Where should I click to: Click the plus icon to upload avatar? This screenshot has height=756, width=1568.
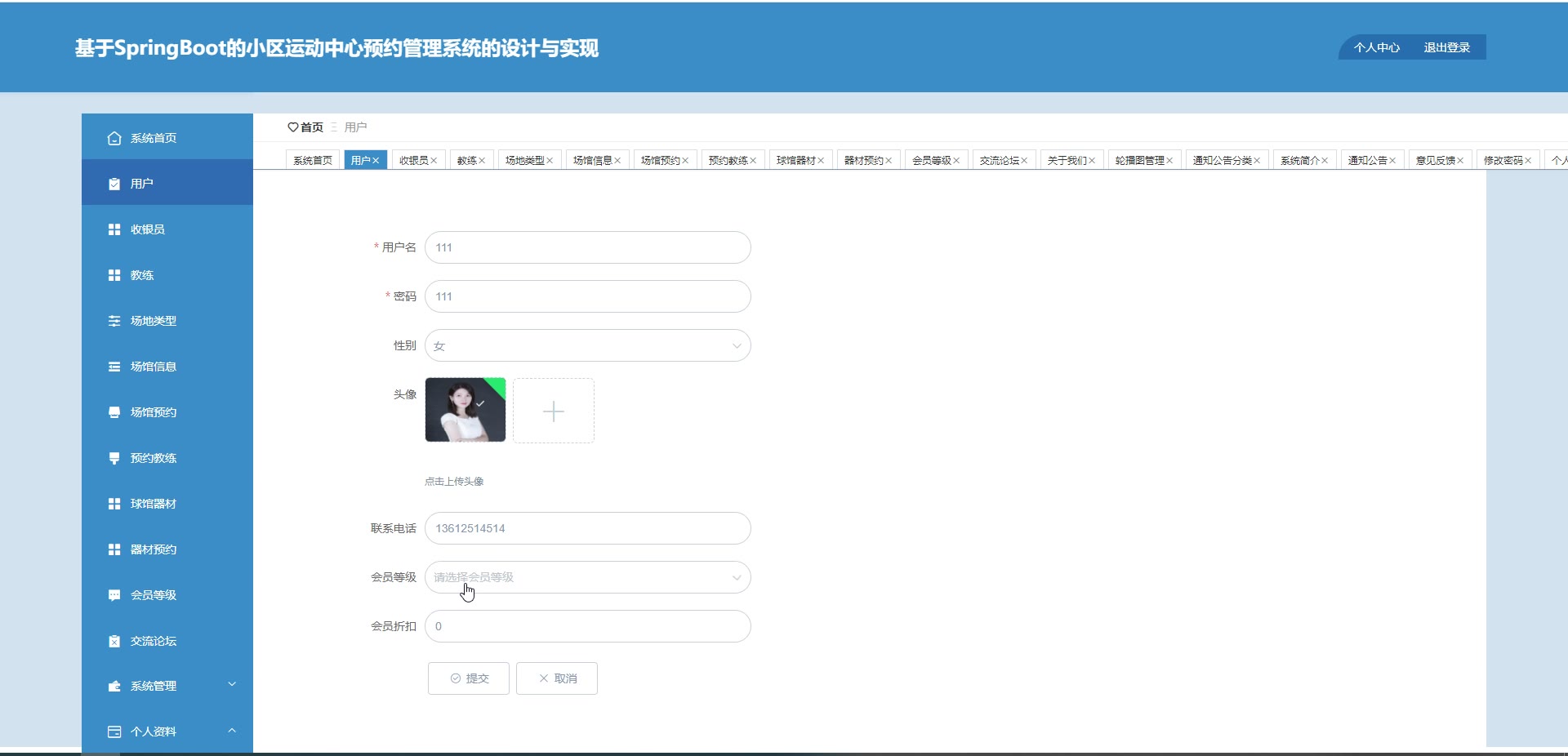pyautogui.click(x=554, y=411)
